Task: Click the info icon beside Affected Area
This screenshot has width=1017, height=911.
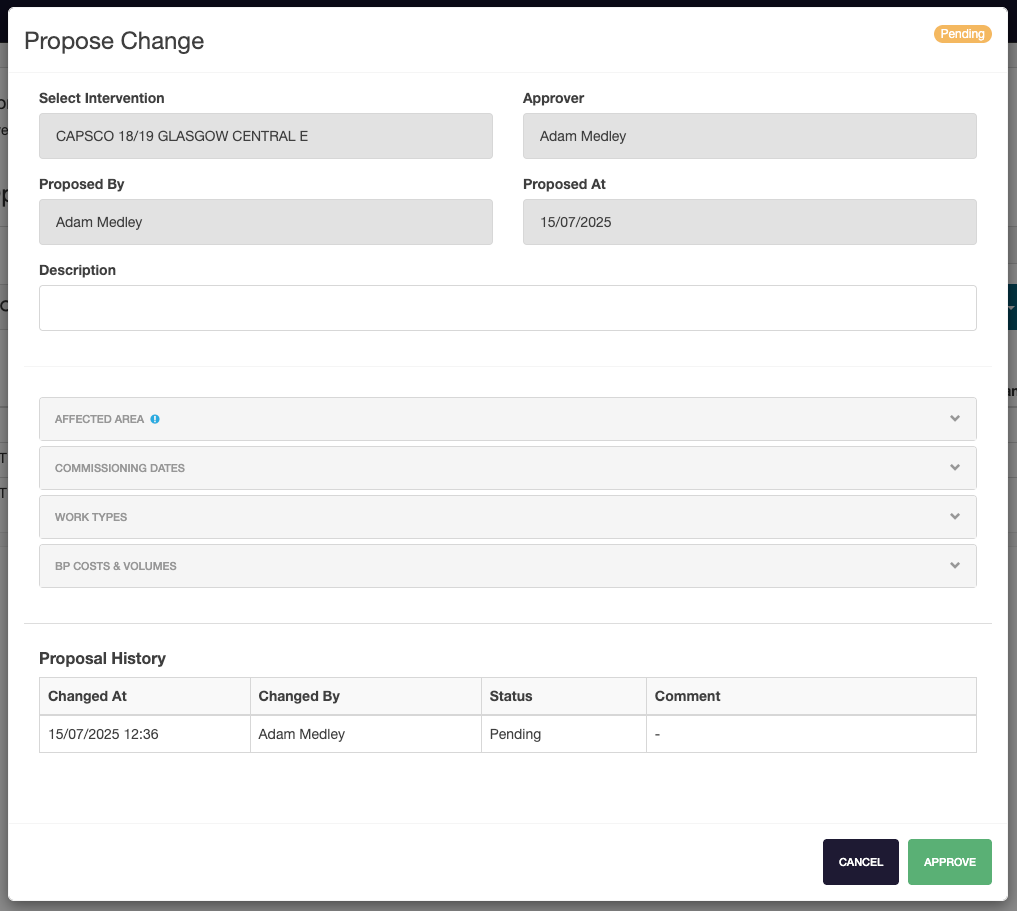Action: tap(155, 419)
